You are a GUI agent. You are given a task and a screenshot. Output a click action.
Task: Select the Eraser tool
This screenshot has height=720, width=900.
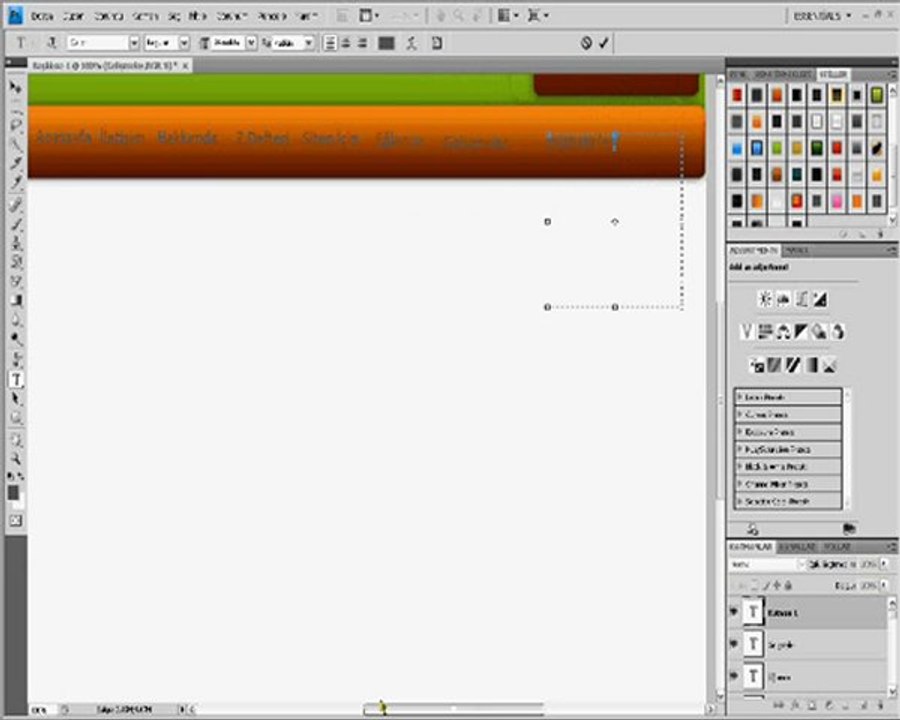coord(16,281)
